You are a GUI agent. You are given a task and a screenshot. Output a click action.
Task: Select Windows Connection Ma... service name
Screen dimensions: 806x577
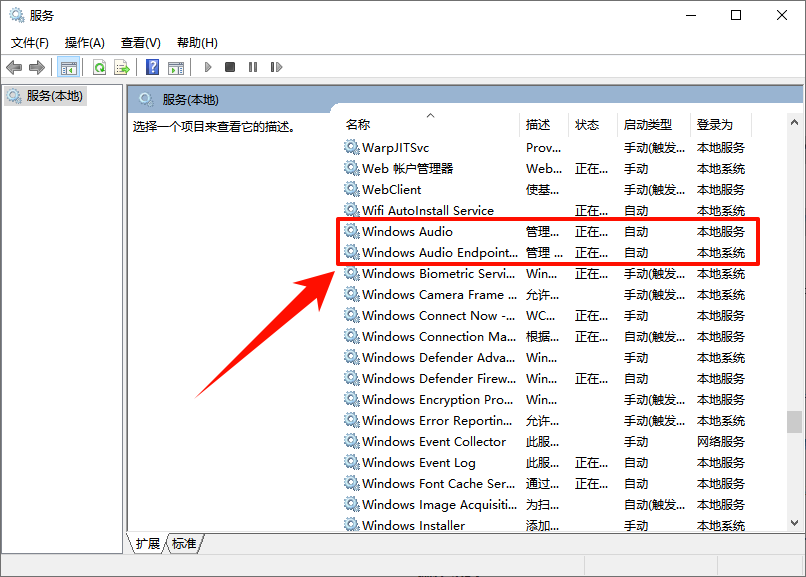click(438, 337)
